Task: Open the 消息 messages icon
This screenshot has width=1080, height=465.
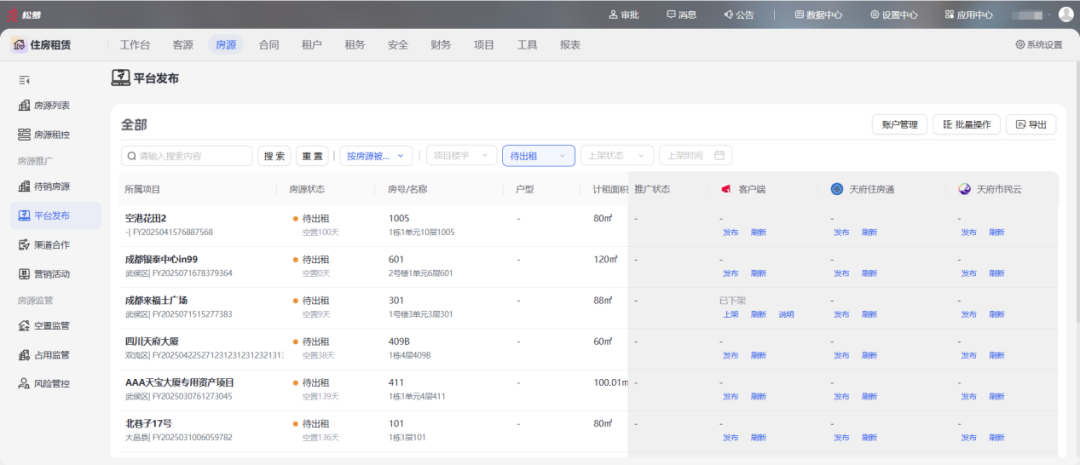Action: [671, 14]
